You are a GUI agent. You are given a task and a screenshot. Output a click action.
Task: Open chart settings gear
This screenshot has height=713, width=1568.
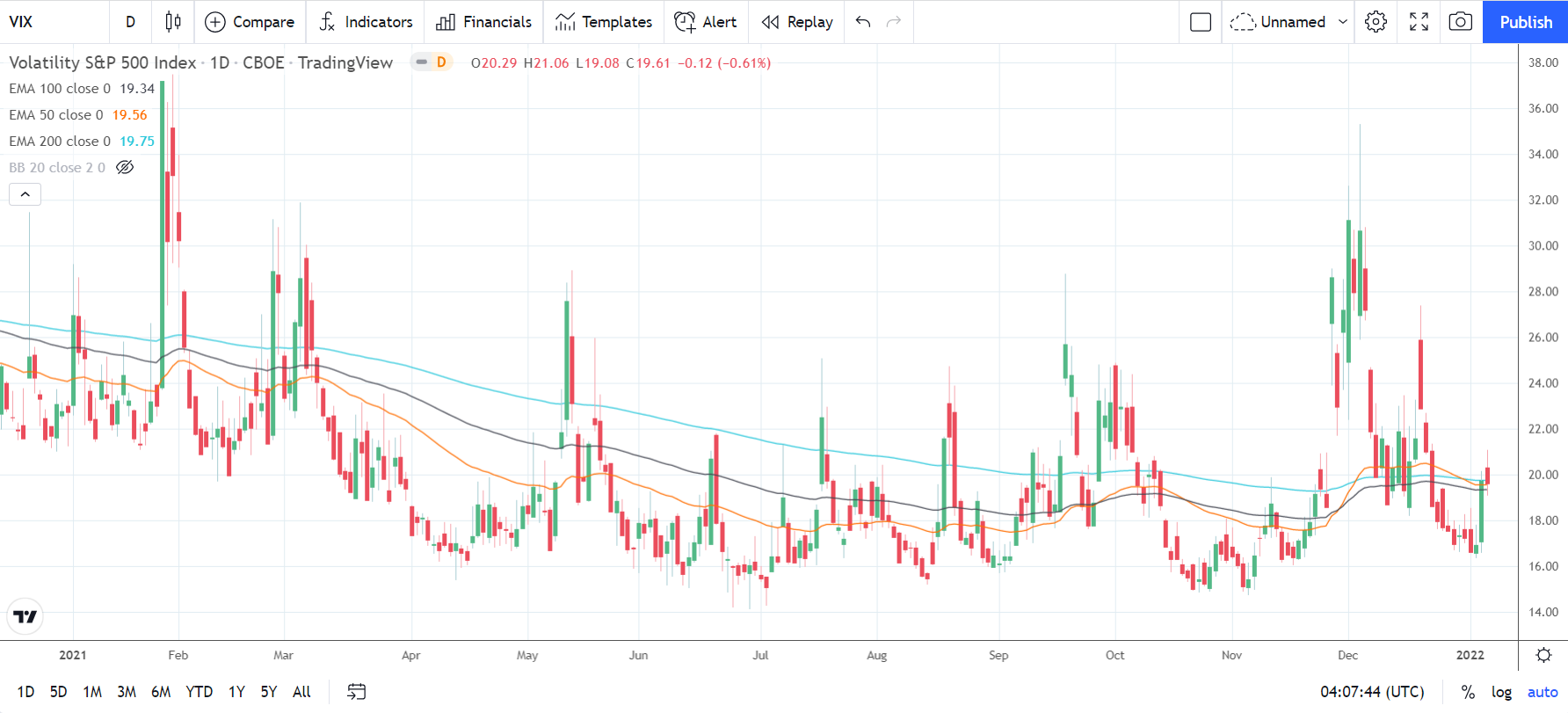point(1376,22)
